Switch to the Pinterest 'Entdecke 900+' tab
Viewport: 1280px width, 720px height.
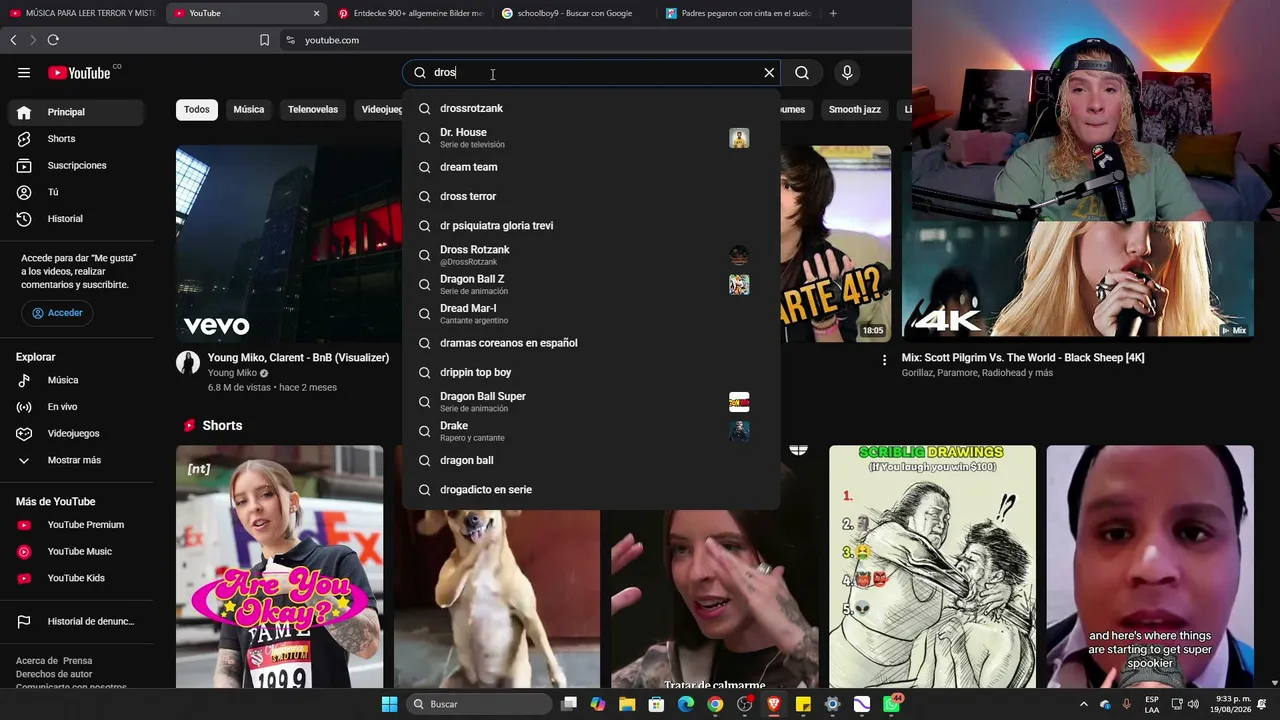[x=410, y=13]
